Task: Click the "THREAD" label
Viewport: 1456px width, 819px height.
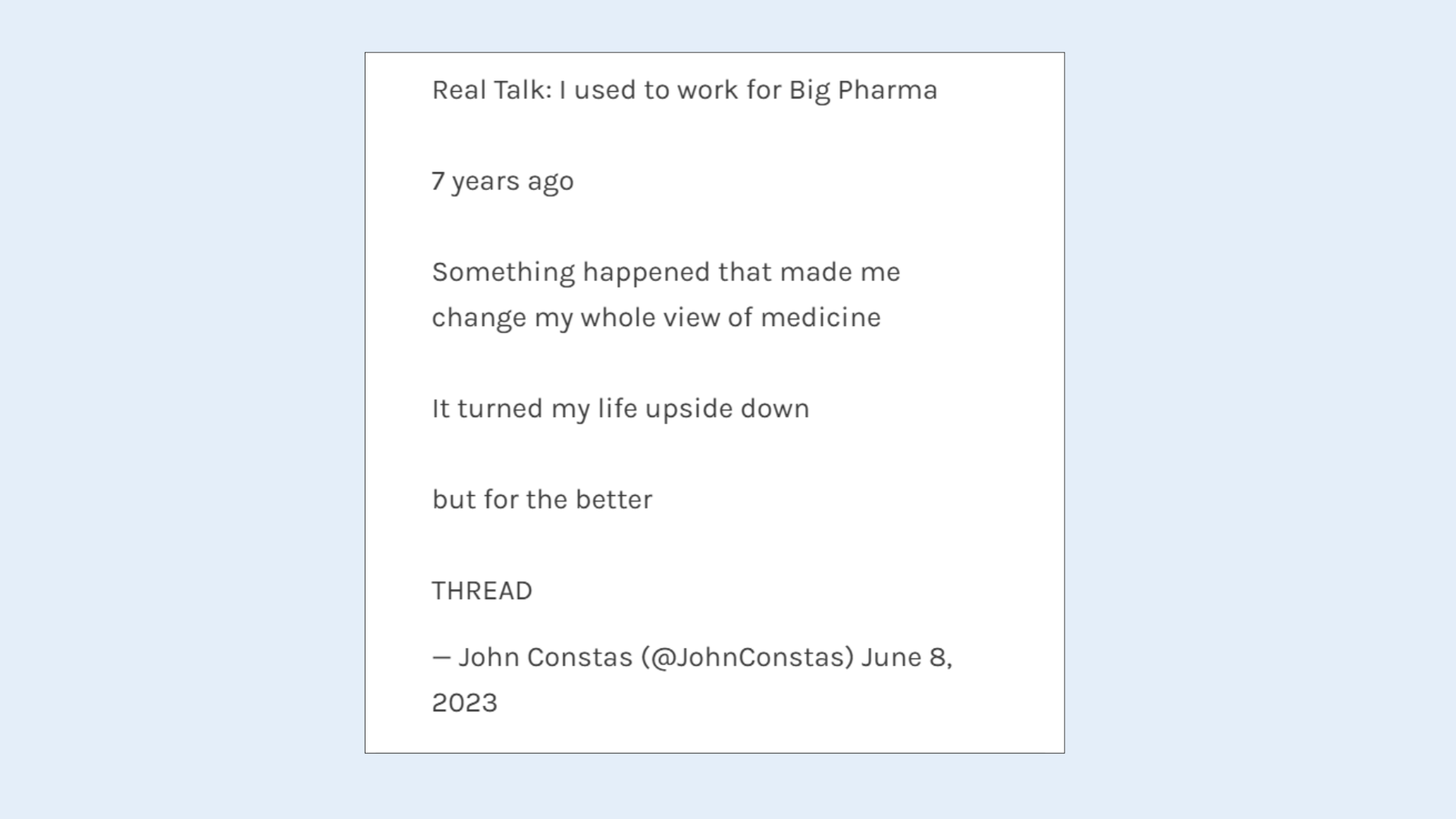Action: (482, 591)
